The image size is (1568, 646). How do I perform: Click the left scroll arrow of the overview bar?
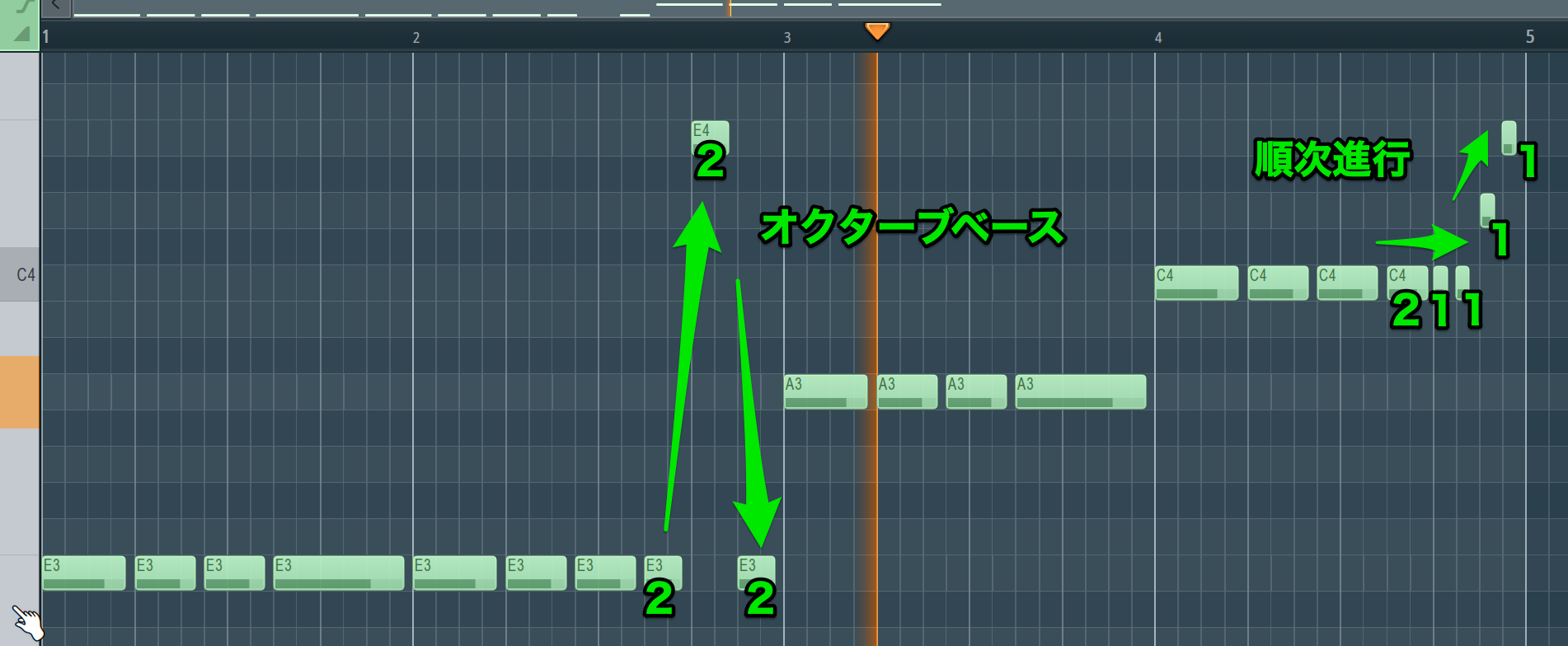(x=55, y=7)
